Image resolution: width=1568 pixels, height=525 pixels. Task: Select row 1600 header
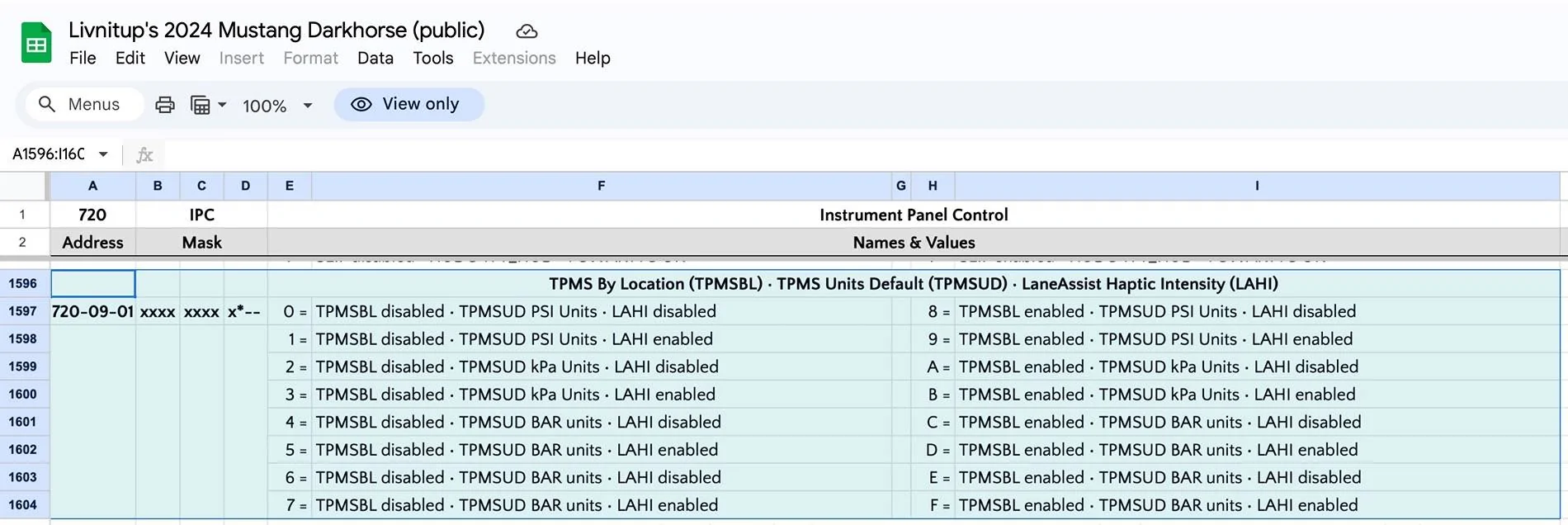23,394
